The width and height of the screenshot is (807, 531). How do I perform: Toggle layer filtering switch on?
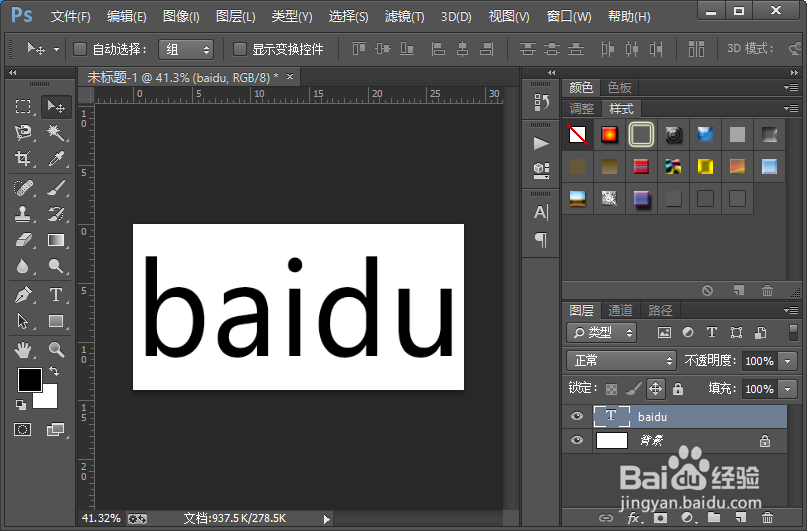(793, 332)
